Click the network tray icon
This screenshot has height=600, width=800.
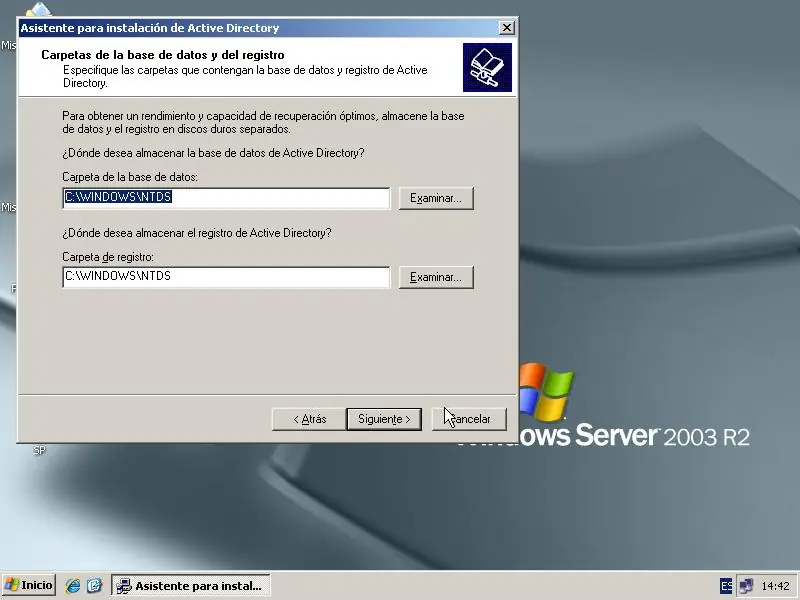(x=746, y=586)
